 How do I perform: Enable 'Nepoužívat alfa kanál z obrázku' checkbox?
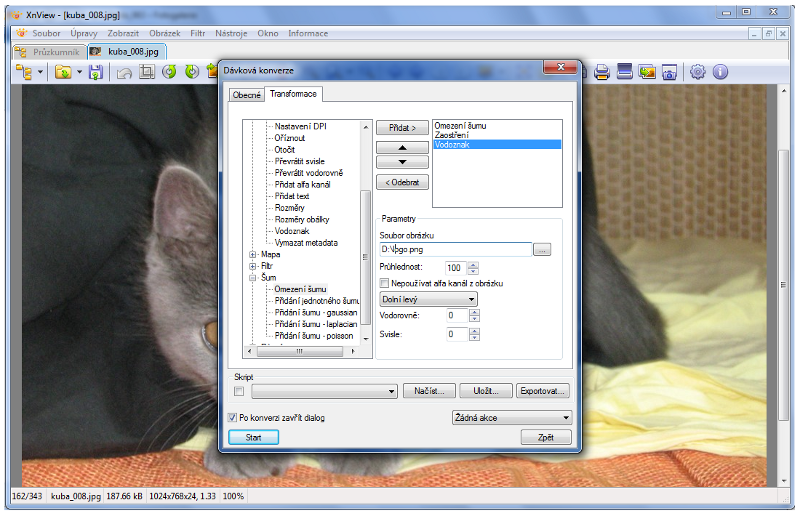[x=385, y=283]
